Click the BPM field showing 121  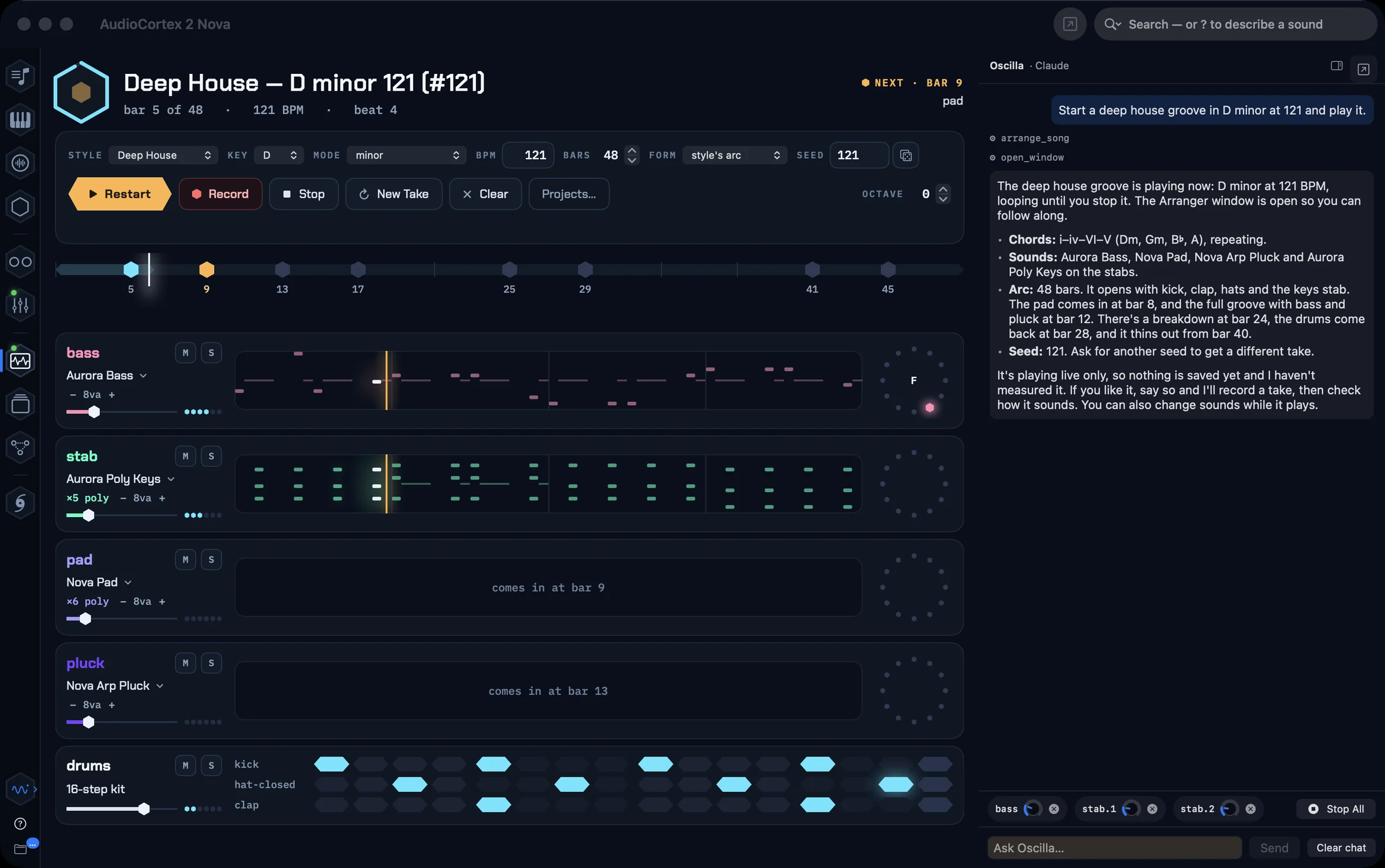pyautogui.click(x=528, y=155)
